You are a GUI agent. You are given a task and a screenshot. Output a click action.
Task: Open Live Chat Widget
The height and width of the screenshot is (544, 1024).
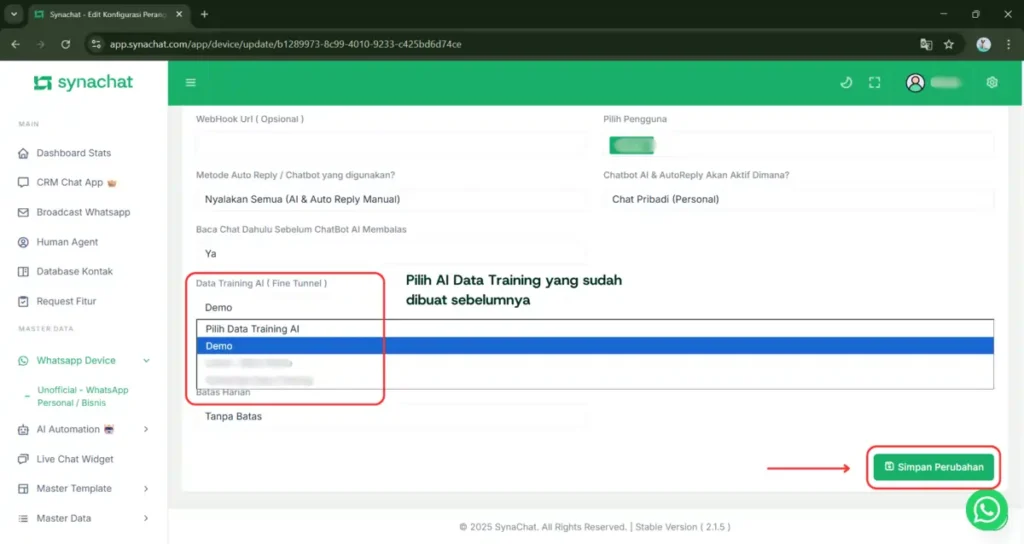point(75,459)
